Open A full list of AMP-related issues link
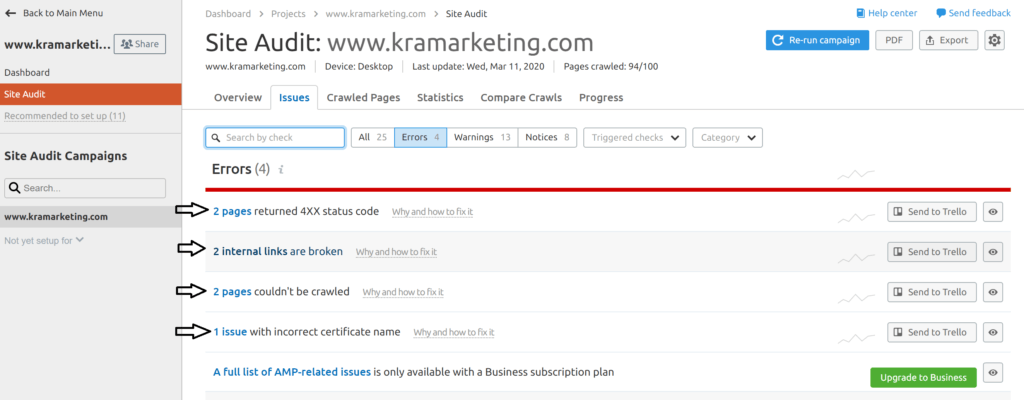1024x400 pixels. click(292, 372)
